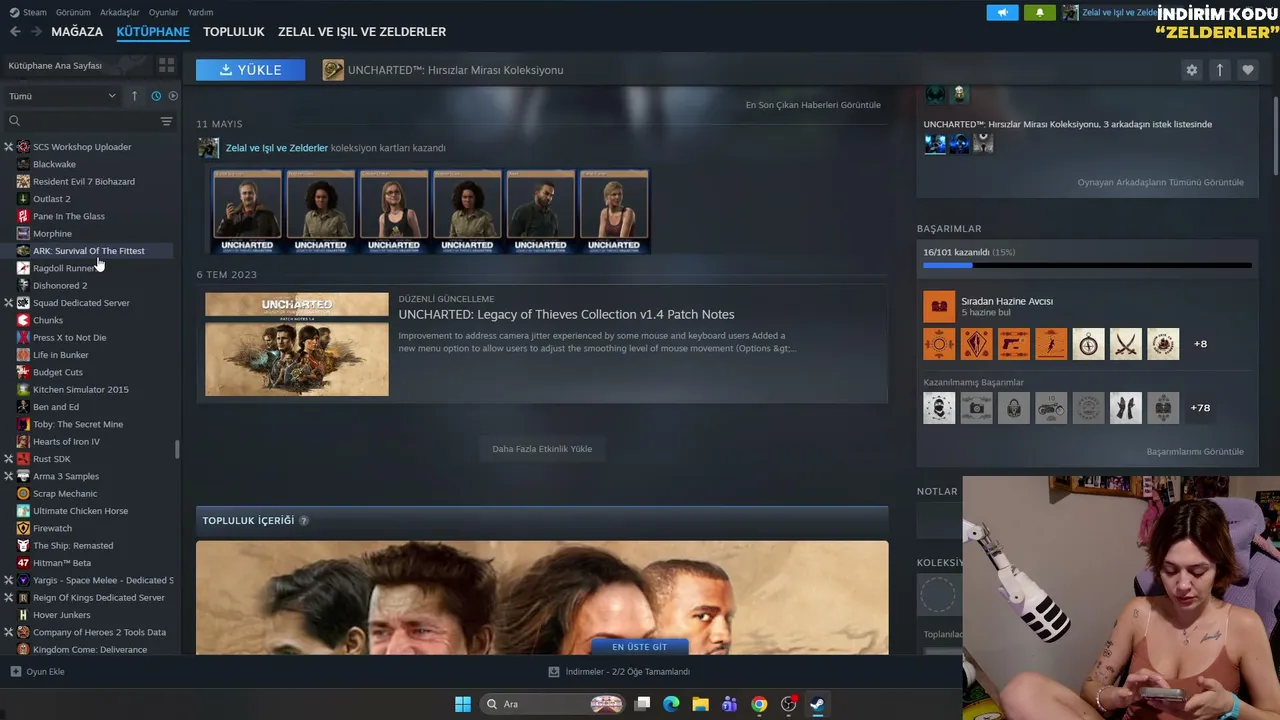Select Hearts of Iron IV in library
The width and height of the screenshot is (1280, 720).
pos(66,442)
